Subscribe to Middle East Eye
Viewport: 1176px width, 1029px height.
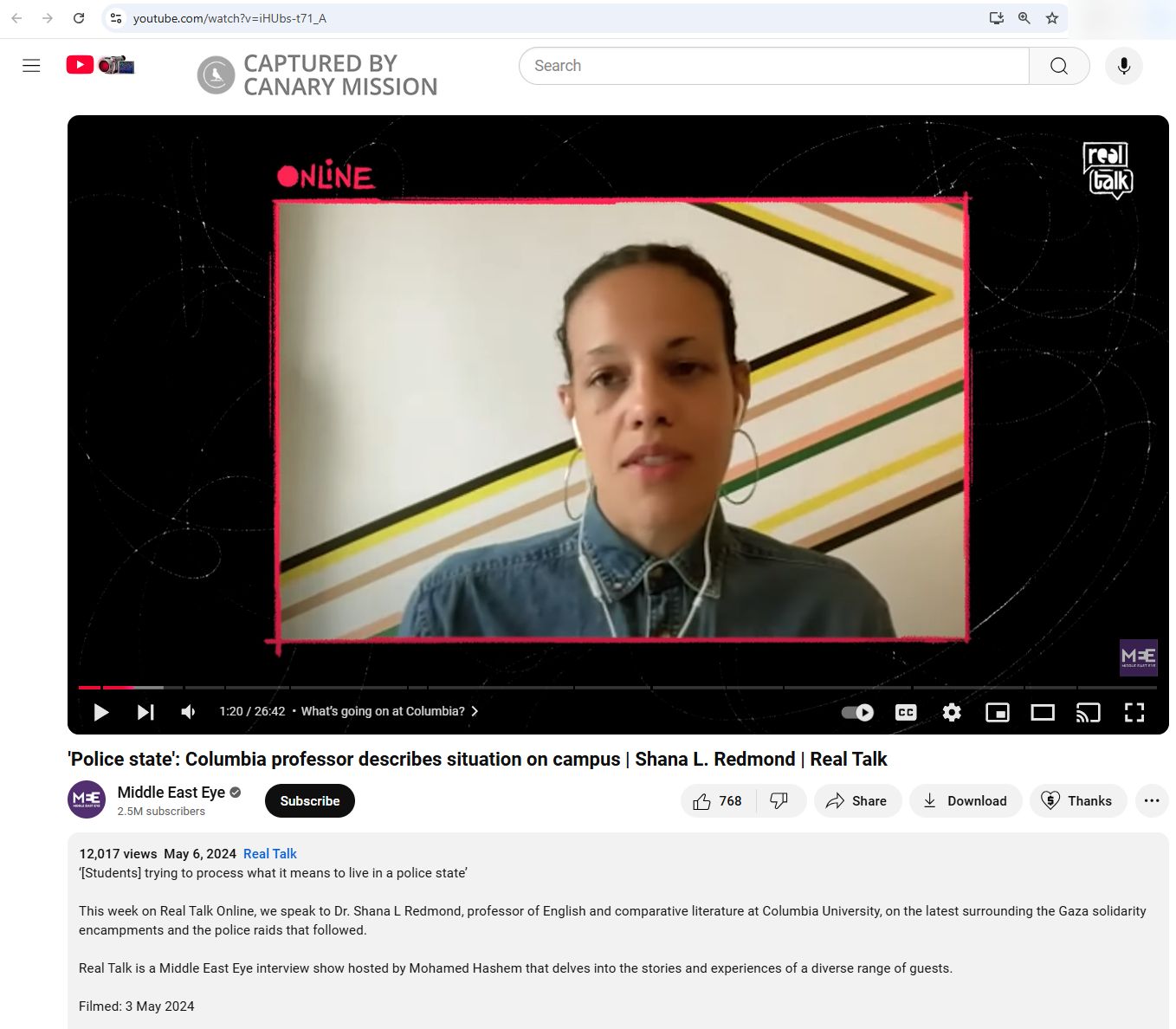tap(310, 801)
